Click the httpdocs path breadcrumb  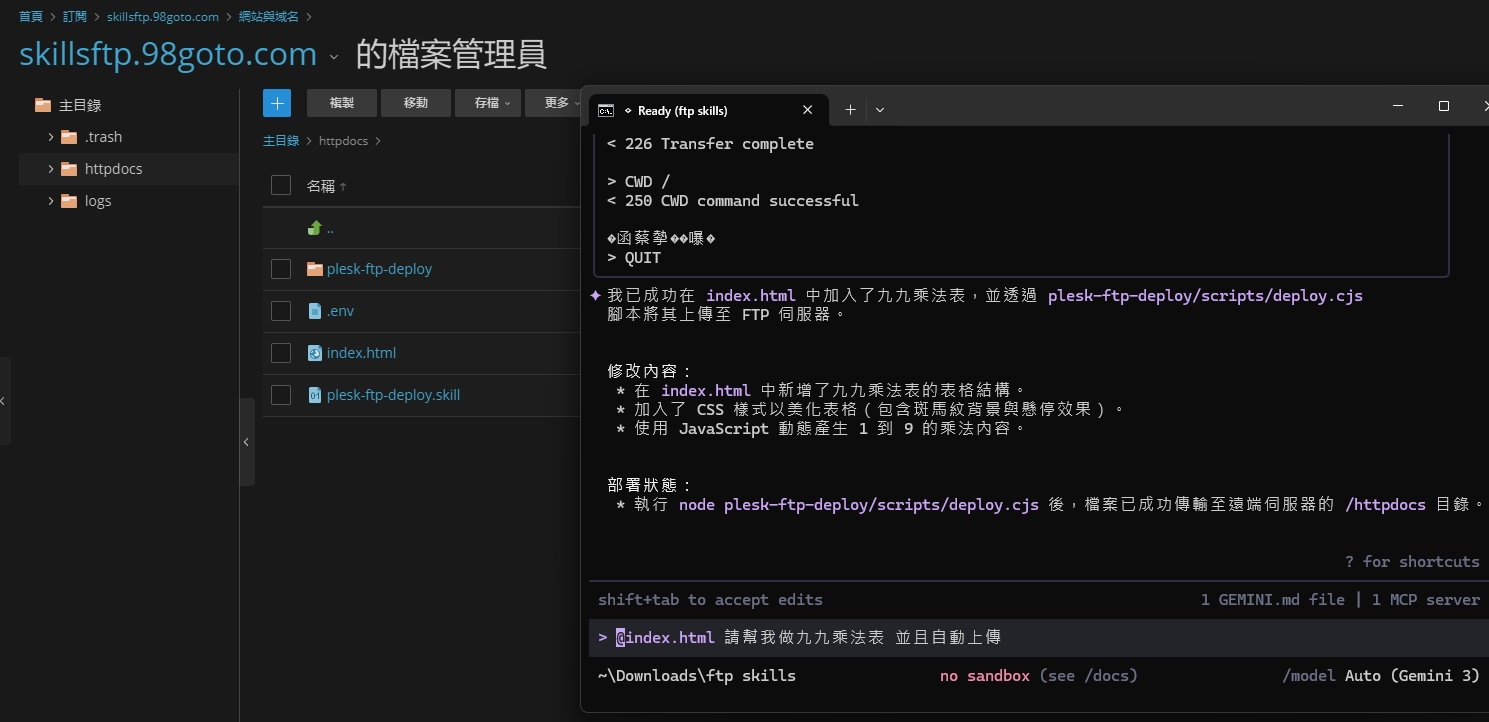(x=343, y=141)
